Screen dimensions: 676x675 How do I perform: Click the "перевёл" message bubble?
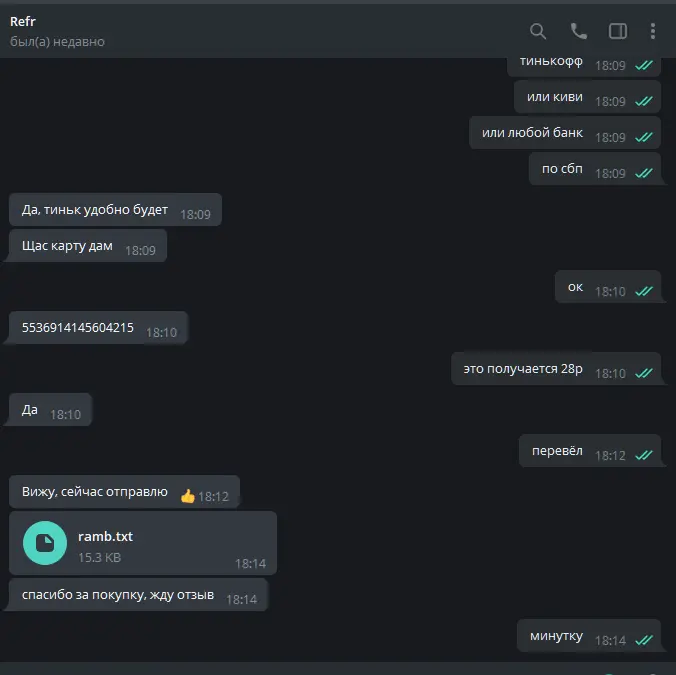pyautogui.click(x=589, y=451)
